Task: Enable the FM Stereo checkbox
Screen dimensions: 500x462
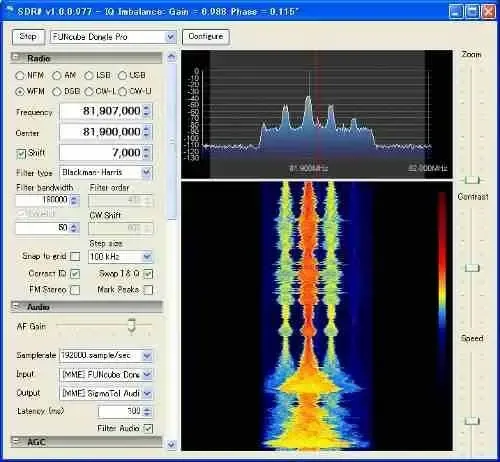Action: (x=76, y=290)
